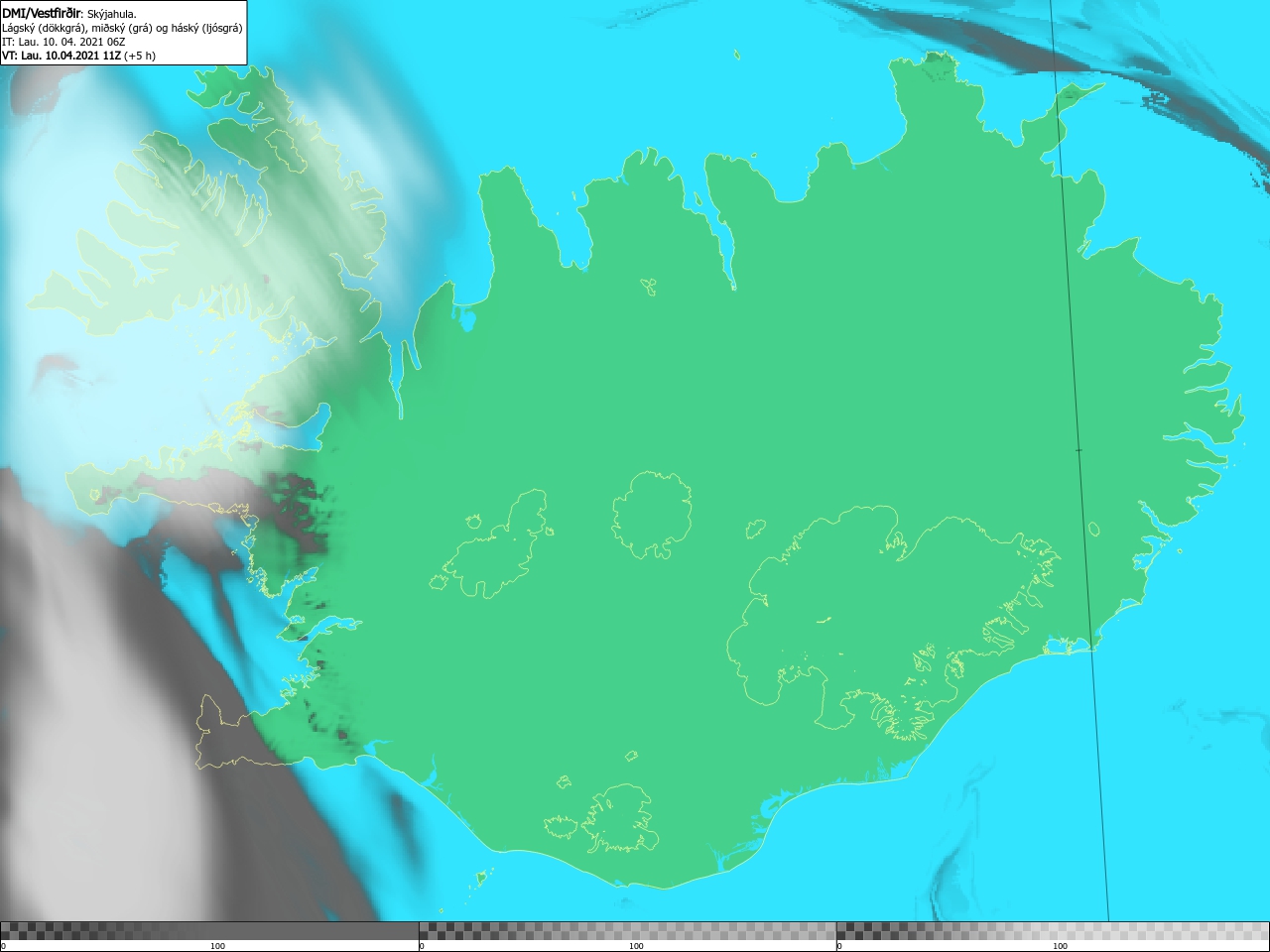
Task: Click the 'DMI/Vestfirðir: Skýjahula.' title line
Action: [x=69, y=13]
